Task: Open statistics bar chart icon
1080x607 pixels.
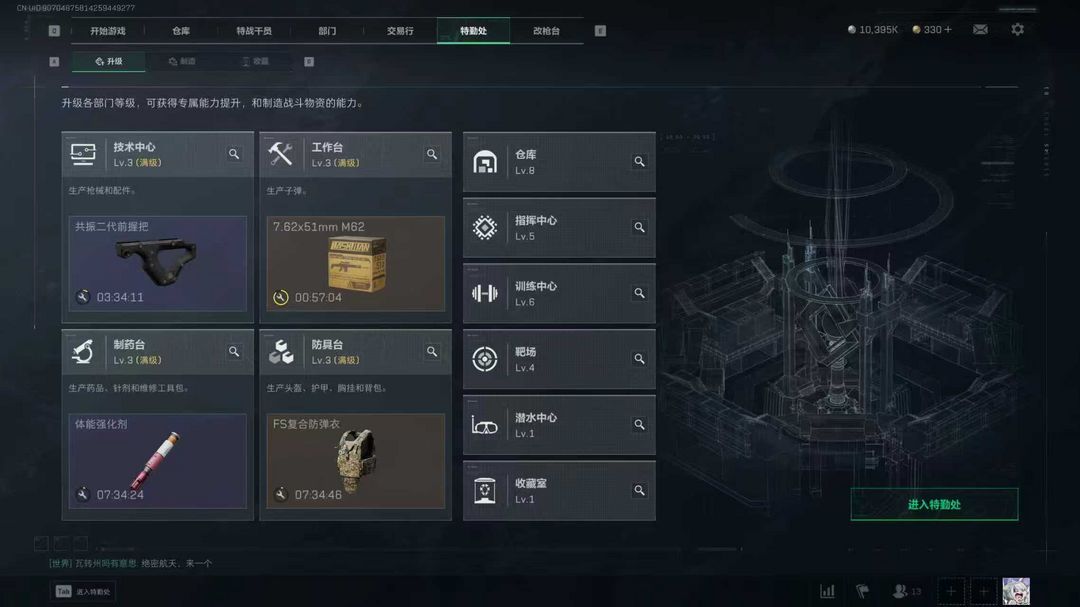Action: (827, 591)
